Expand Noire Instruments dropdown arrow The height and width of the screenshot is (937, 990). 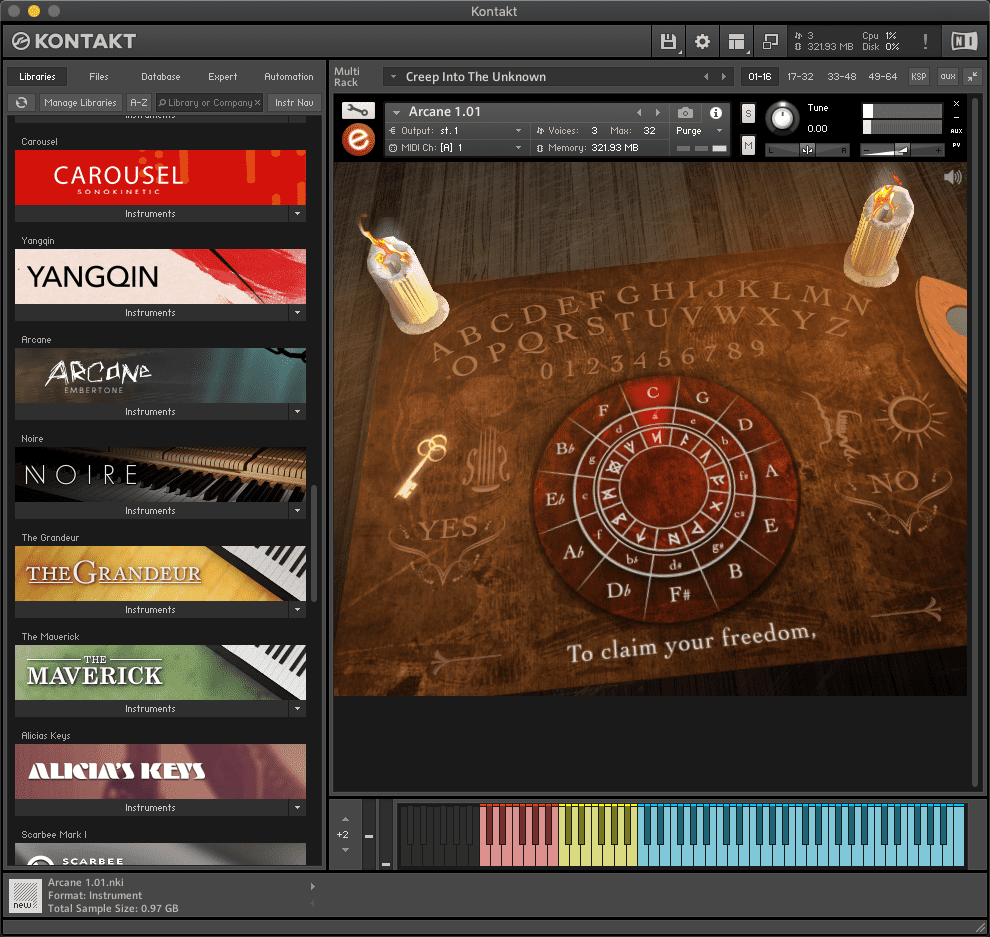297,511
